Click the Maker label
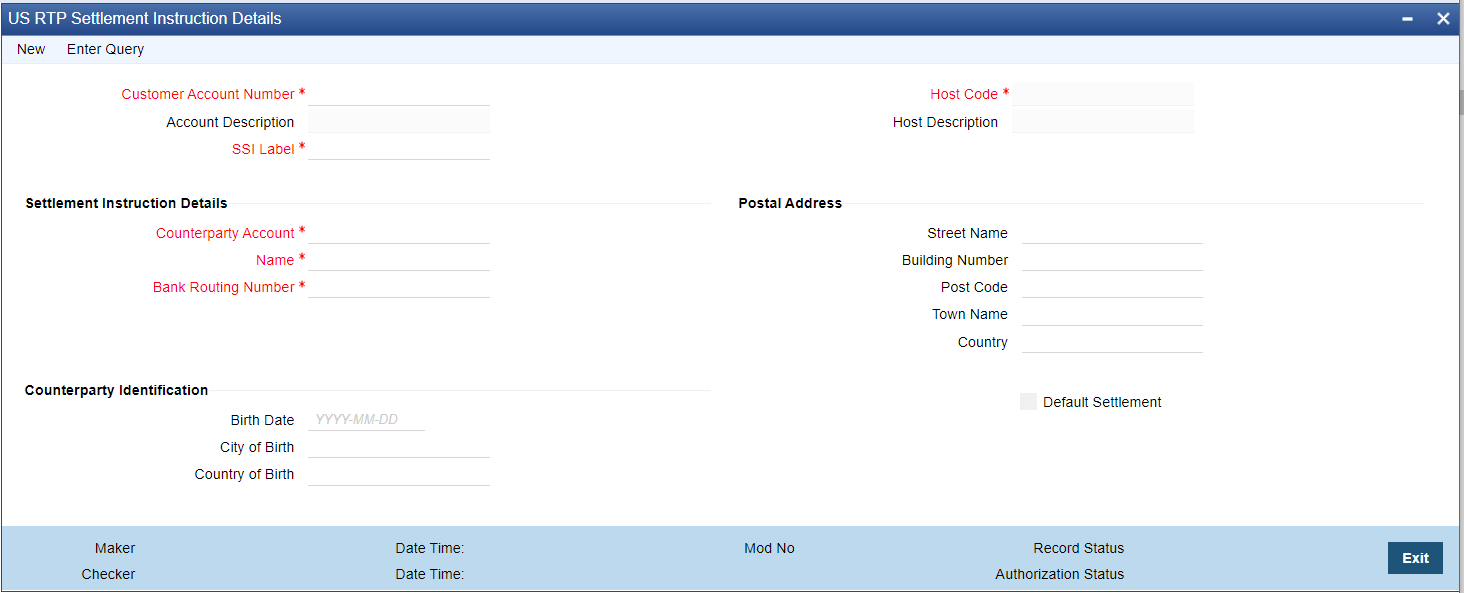1464x593 pixels. point(115,548)
